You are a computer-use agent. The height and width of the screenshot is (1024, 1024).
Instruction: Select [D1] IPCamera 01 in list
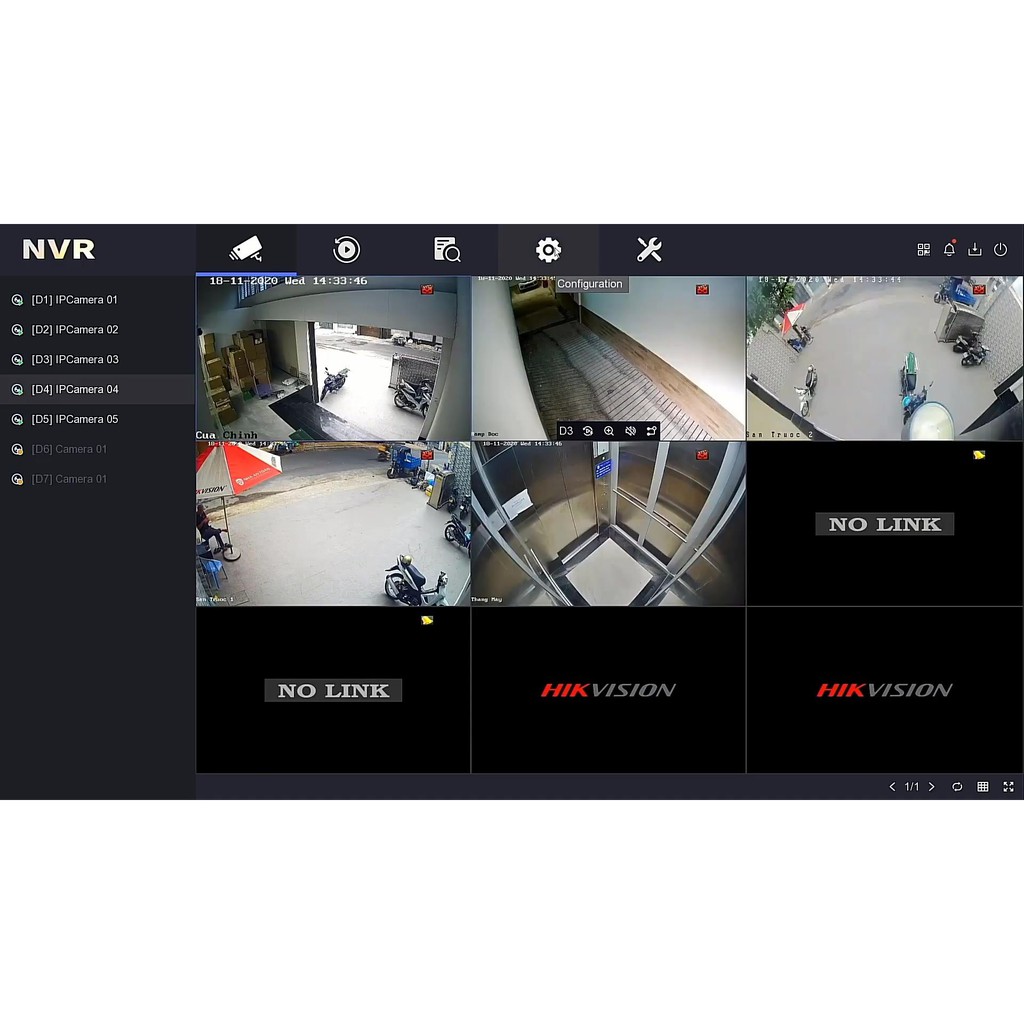pyautogui.click(x=75, y=300)
